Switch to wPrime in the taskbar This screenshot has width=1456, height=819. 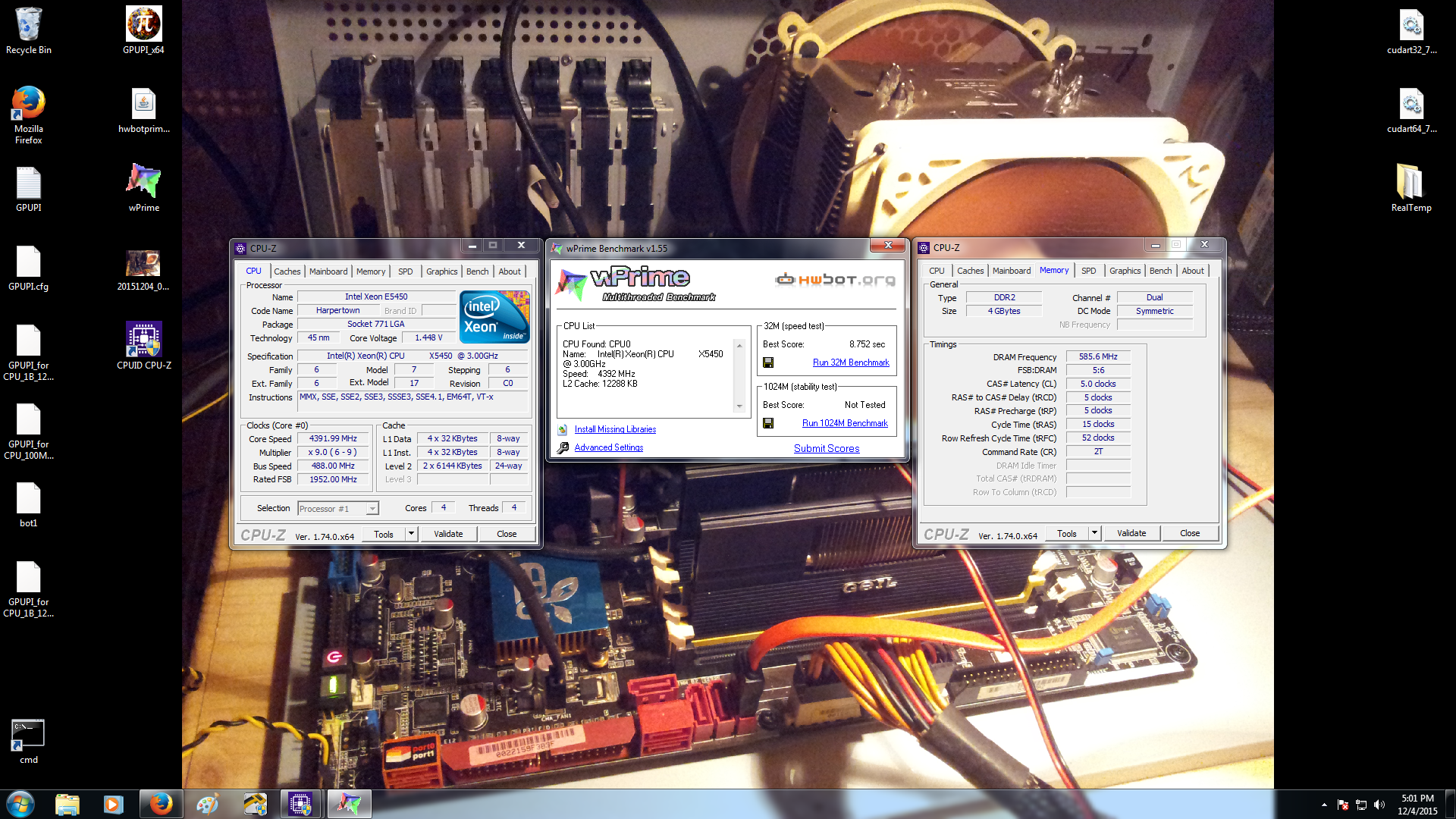pos(349,804)
